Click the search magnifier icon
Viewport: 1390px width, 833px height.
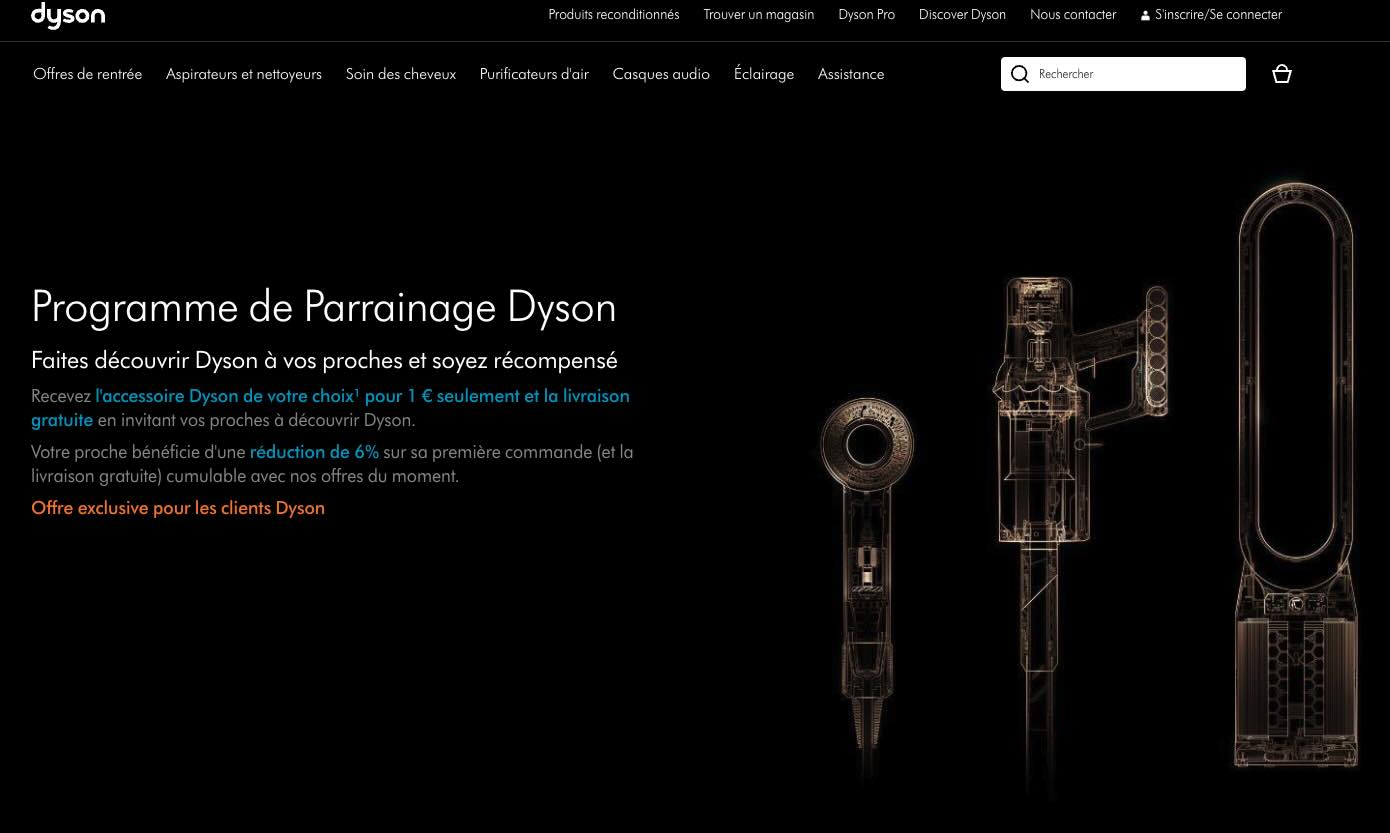pyautogui.click(x=1020, y=74)
